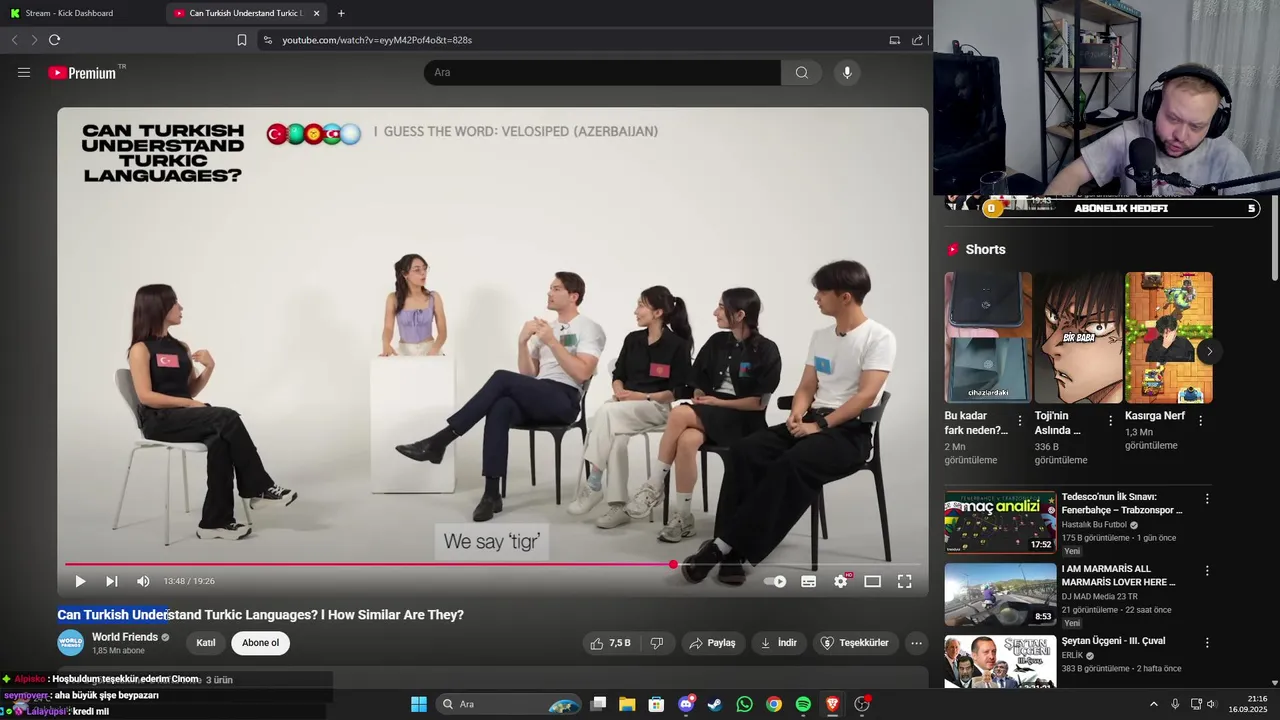The image size is (1280, 720).
Task: Open more actions menu beside Teşekkürler
Action: click(916, 643)
